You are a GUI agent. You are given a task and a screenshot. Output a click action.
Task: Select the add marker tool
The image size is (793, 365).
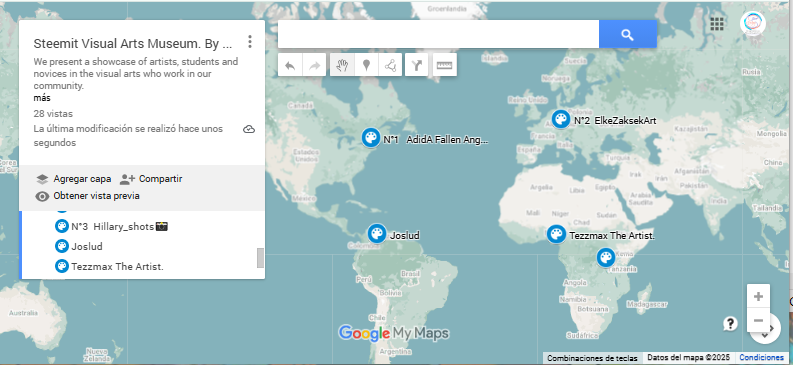367,65
